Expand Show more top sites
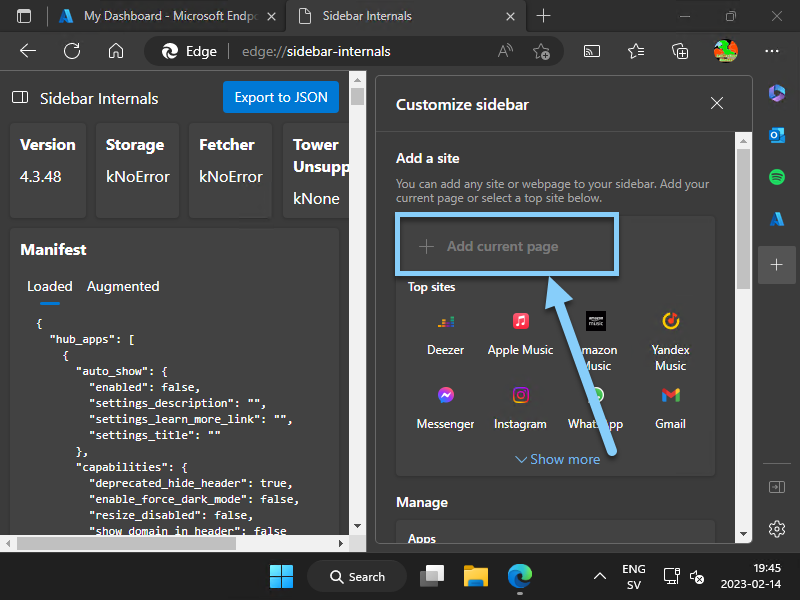The width and height of the screenshot is (800, 600). [x=557, y=459]
